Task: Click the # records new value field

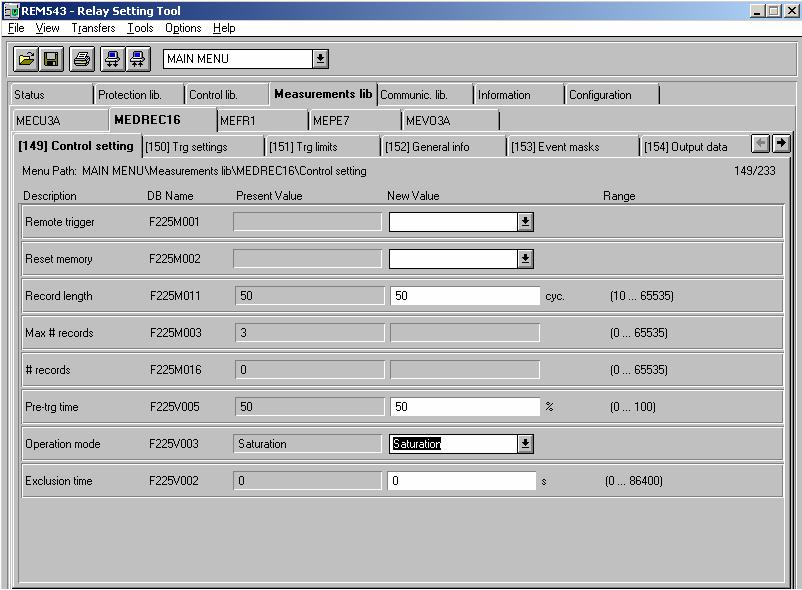Action: coord(464,370)
